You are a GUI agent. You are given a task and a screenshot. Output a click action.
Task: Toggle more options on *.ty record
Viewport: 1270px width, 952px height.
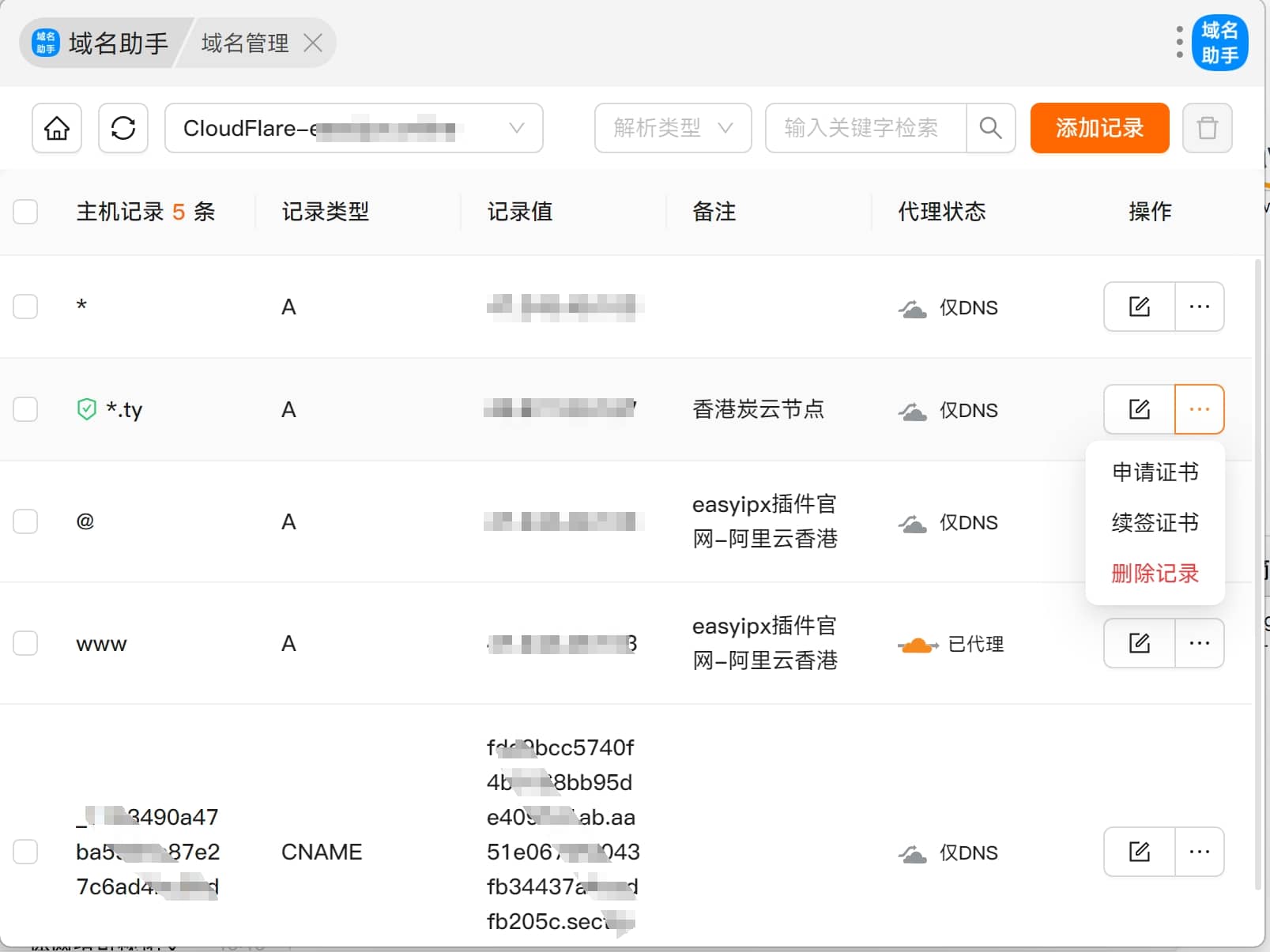[x=1199, y=409]
